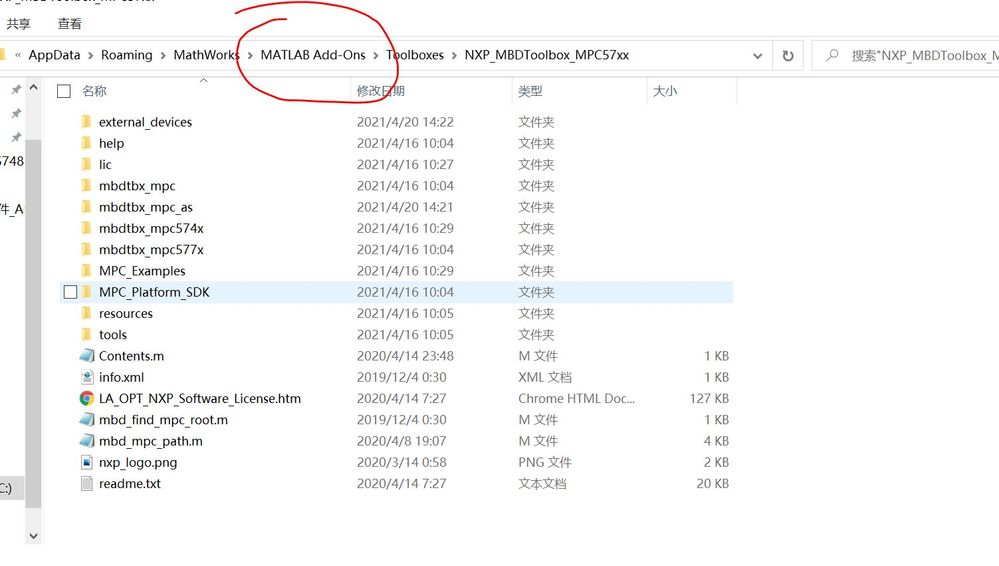Select the lic folder icon
Viewport: 999px width, 566px height.
[x=87, y=164]
